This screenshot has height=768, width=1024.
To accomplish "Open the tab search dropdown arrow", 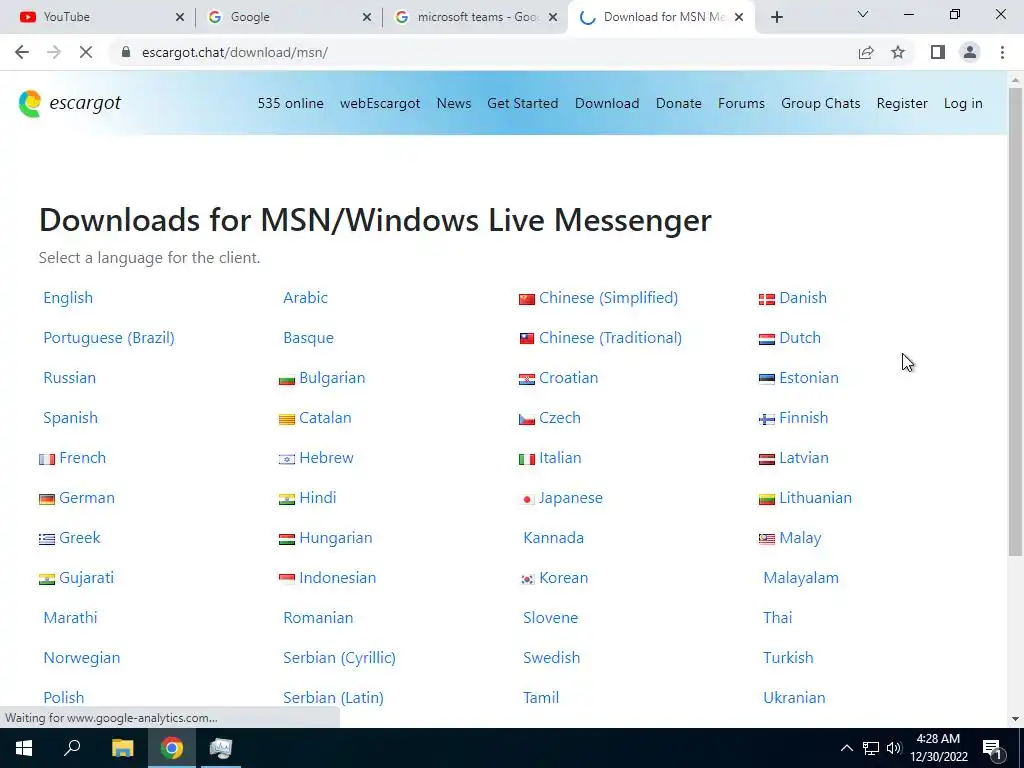I will tap(863, 14).
